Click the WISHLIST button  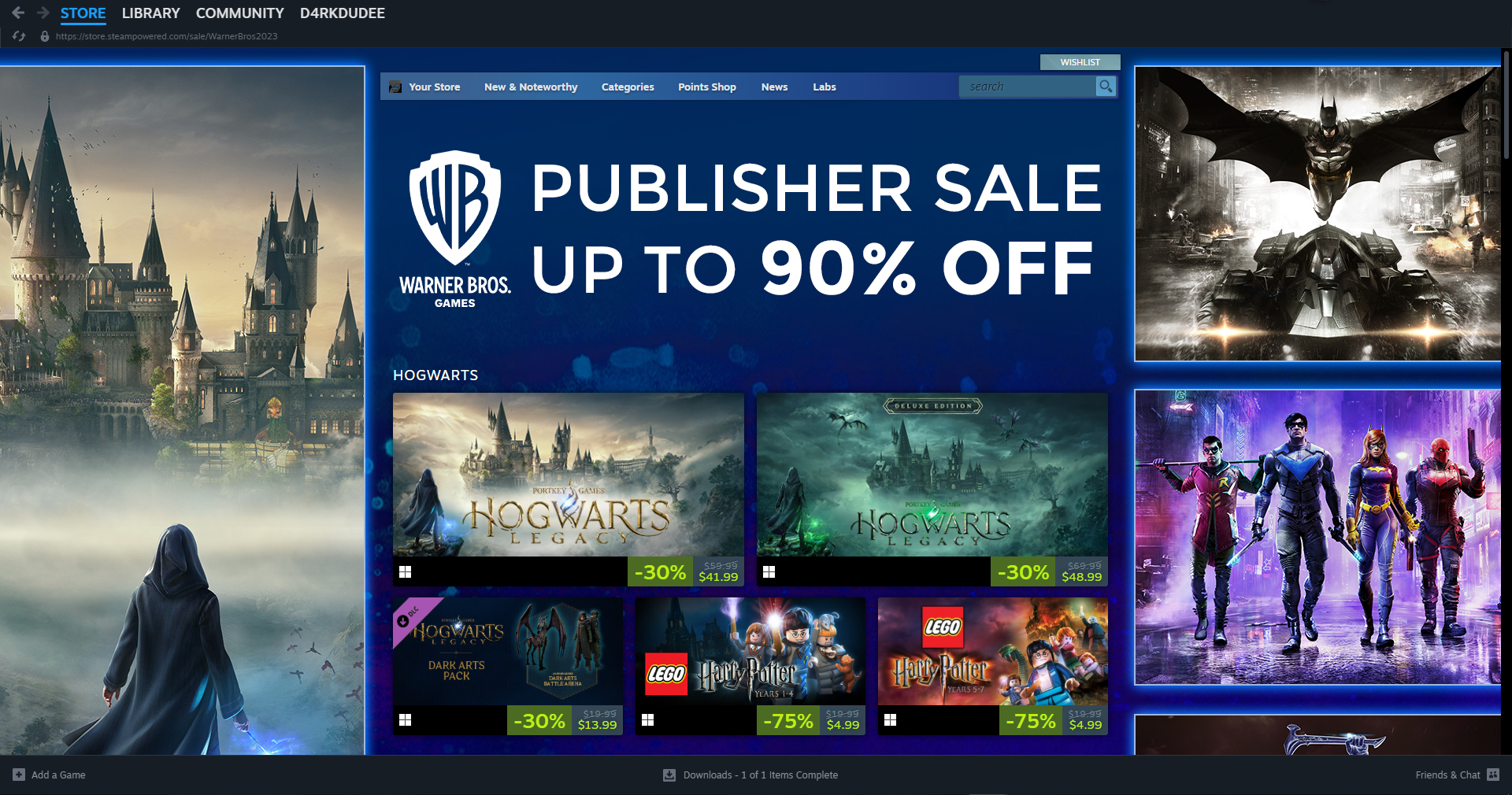pos(1080,62)
